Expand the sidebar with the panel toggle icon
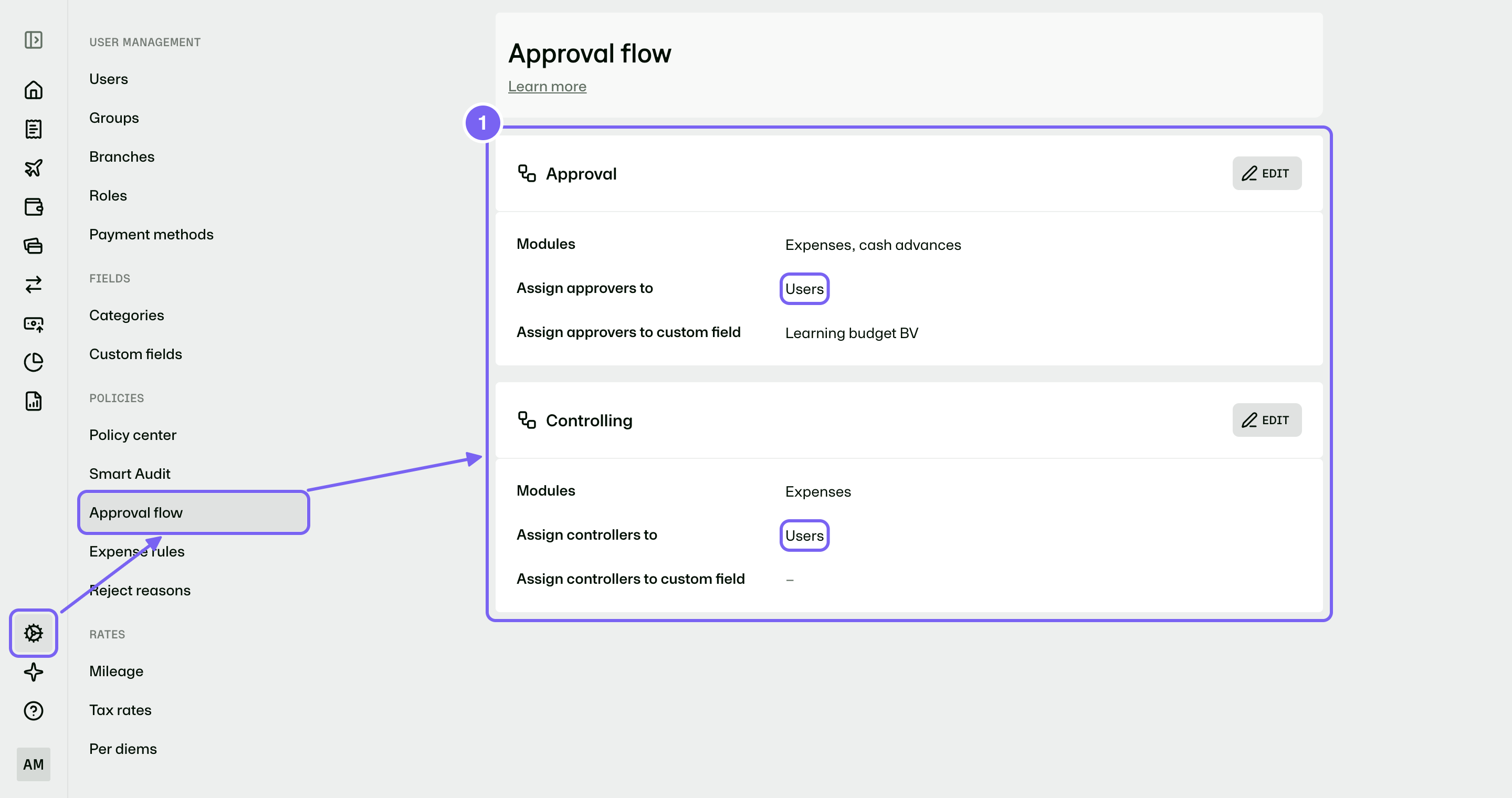 pyautogui.click(x=34, y=40)
